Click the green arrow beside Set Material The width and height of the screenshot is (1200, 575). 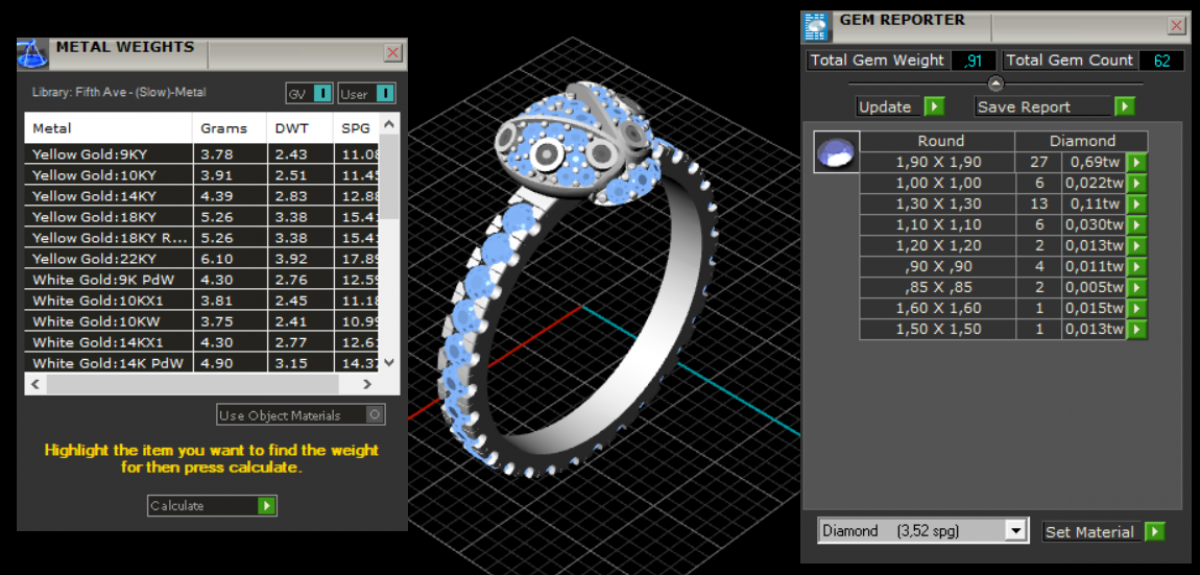point(1155,531)
